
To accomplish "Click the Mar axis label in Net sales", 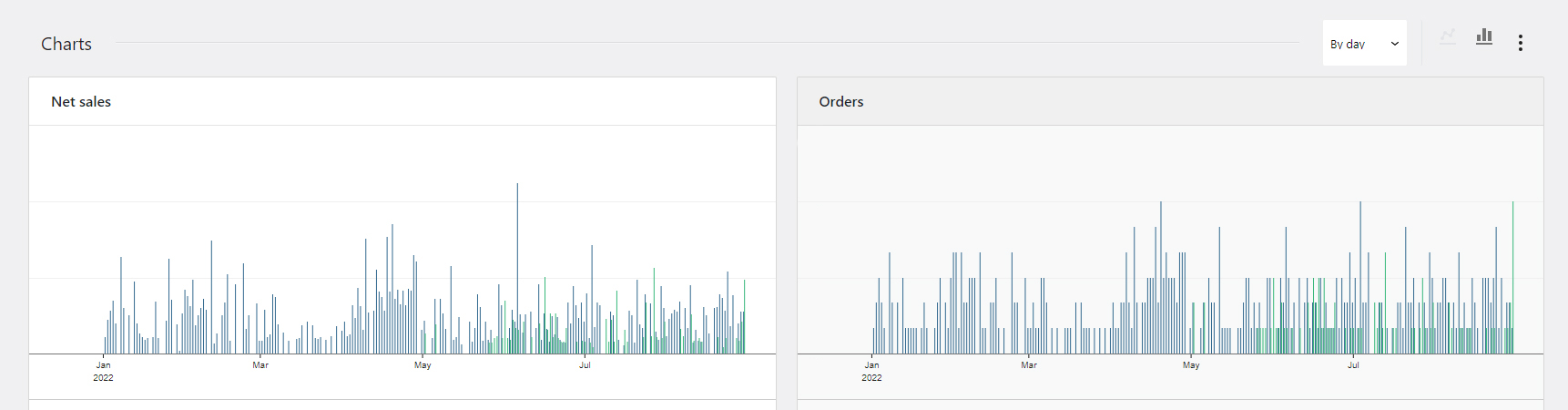I will [x=260, y=365].
